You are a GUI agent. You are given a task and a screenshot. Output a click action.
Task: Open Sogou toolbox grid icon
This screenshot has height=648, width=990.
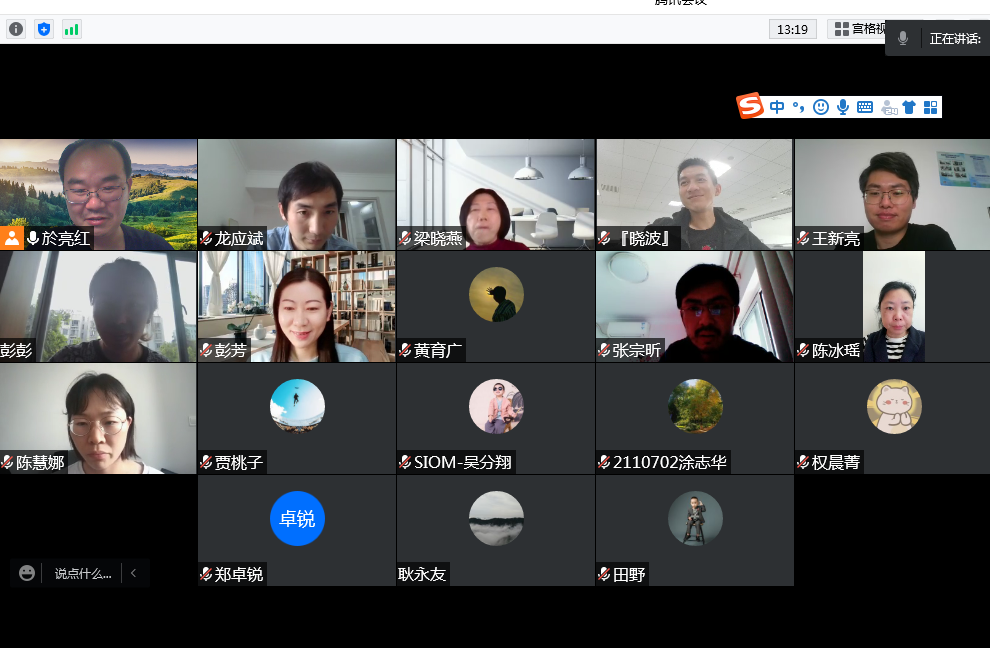[930, 107]
